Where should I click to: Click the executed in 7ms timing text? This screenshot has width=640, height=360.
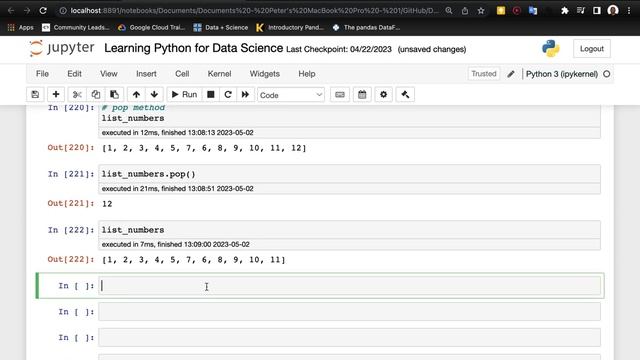(176, 244)
